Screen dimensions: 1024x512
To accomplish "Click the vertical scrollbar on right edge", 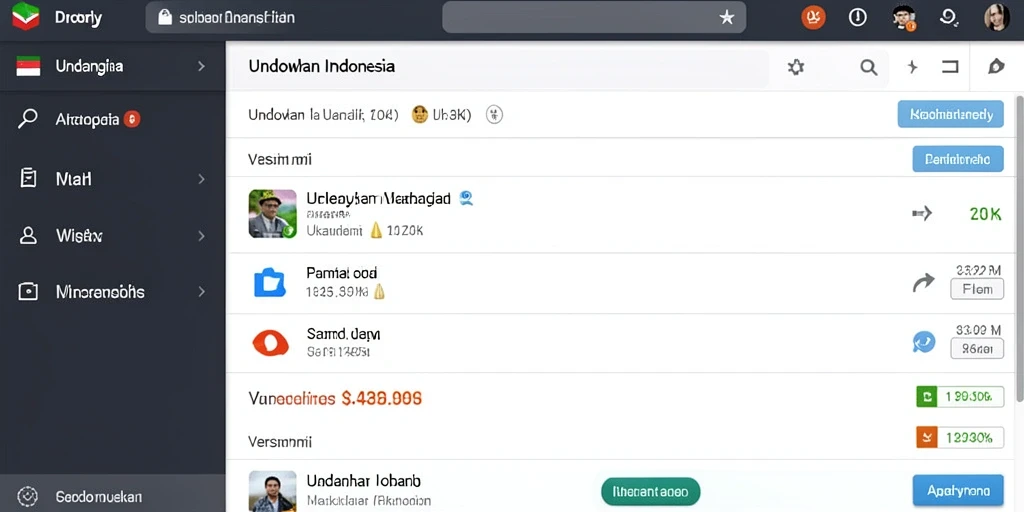I will (1019, 248).
